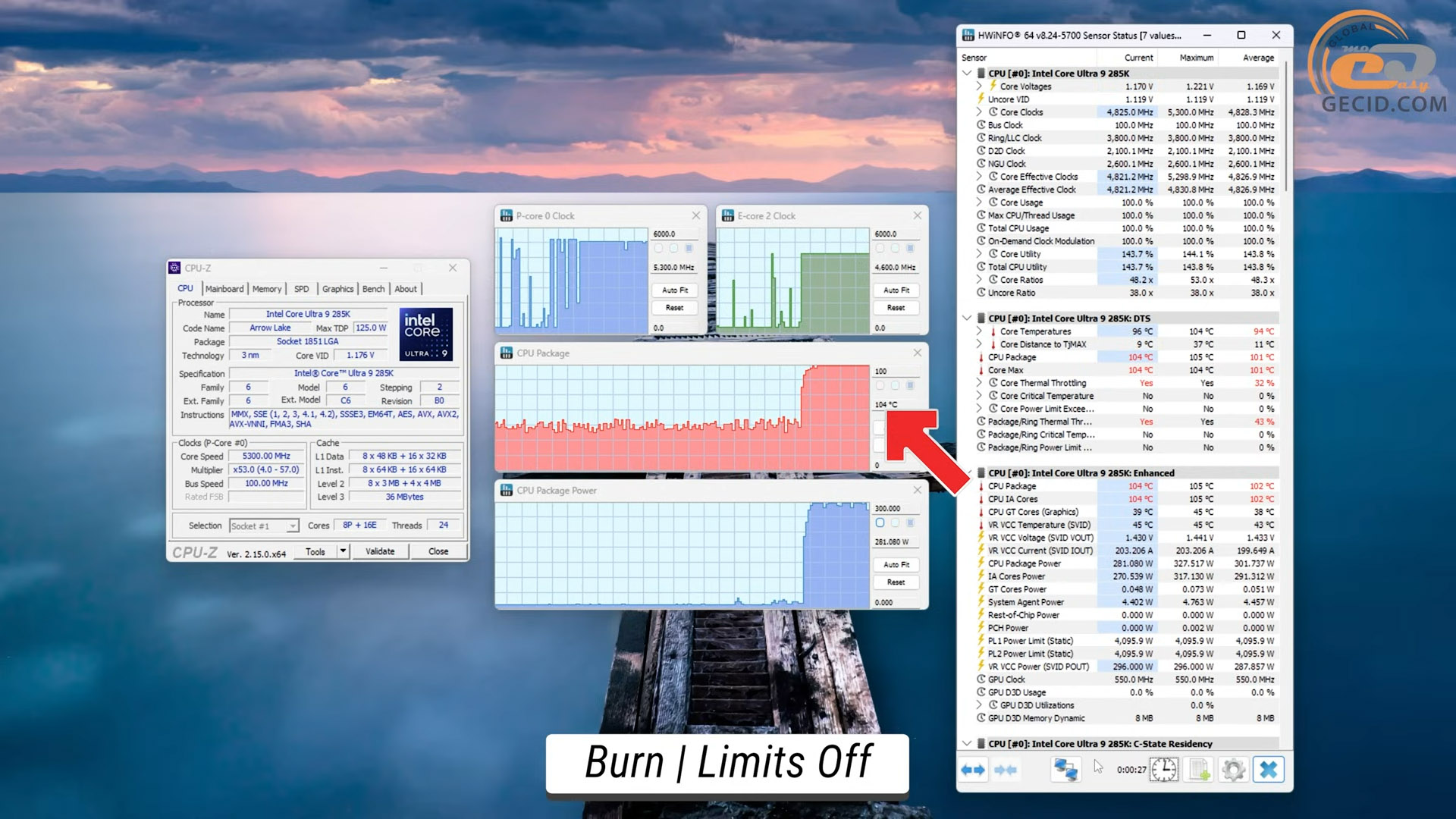Click the E-core 2 Clock window's title icon

click(728, 216)
